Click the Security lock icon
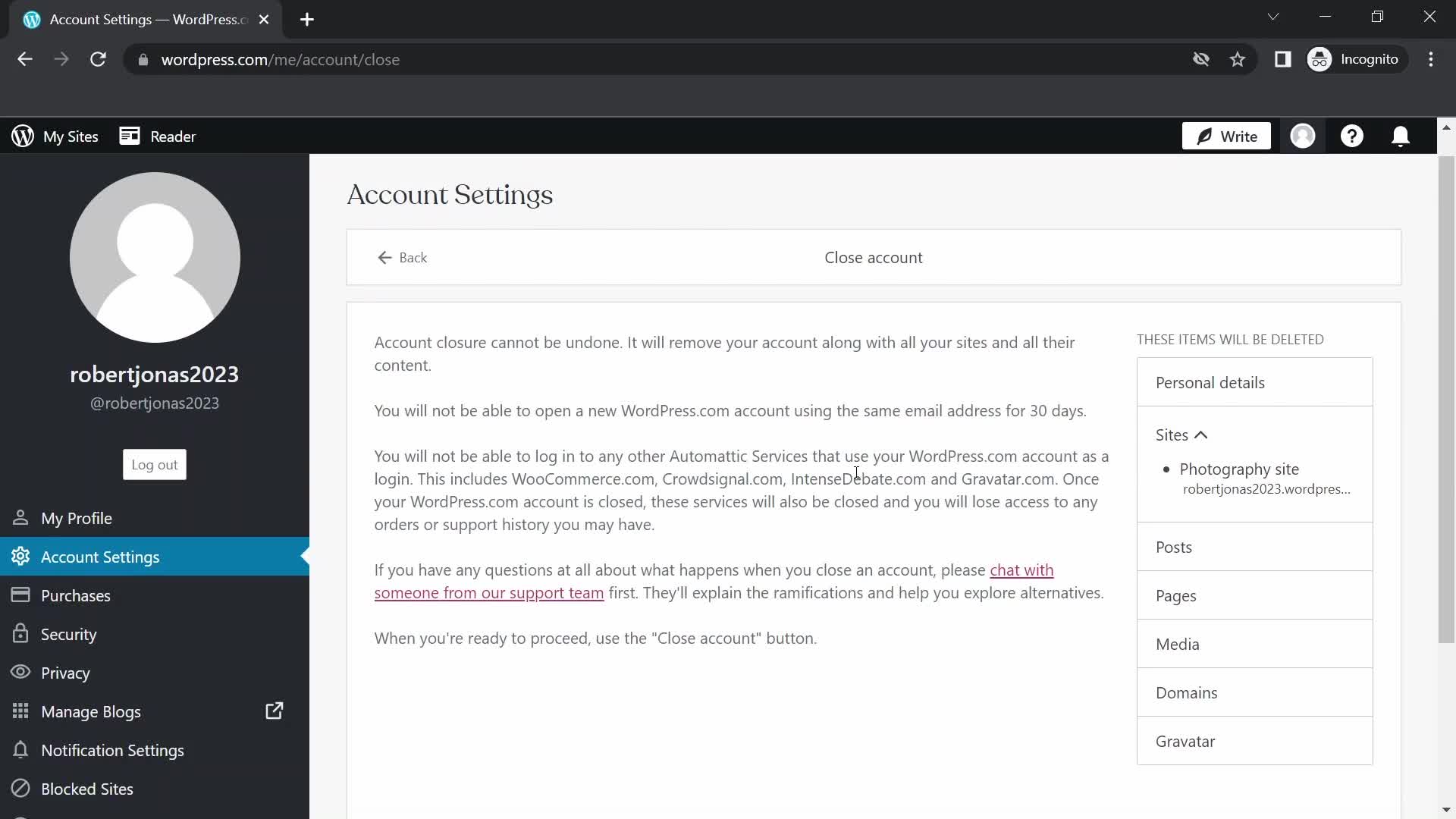This screenshot has width=1456, height=819. click(20, 634)
